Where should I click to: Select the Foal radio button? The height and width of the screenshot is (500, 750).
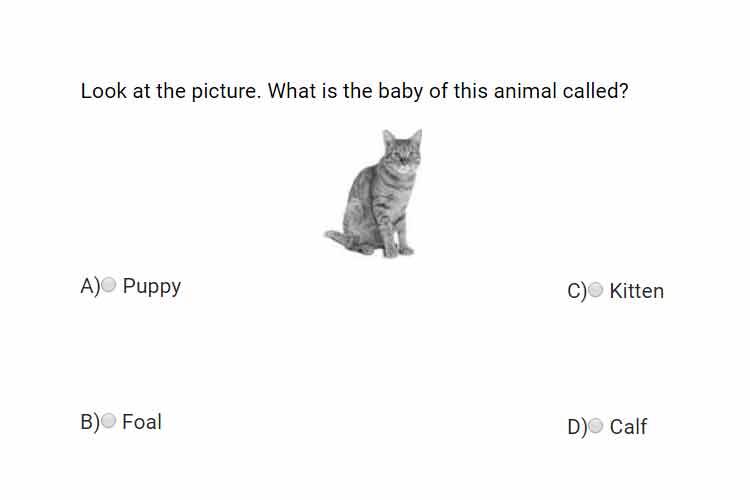pyautogui.click(x=109, y=421)
